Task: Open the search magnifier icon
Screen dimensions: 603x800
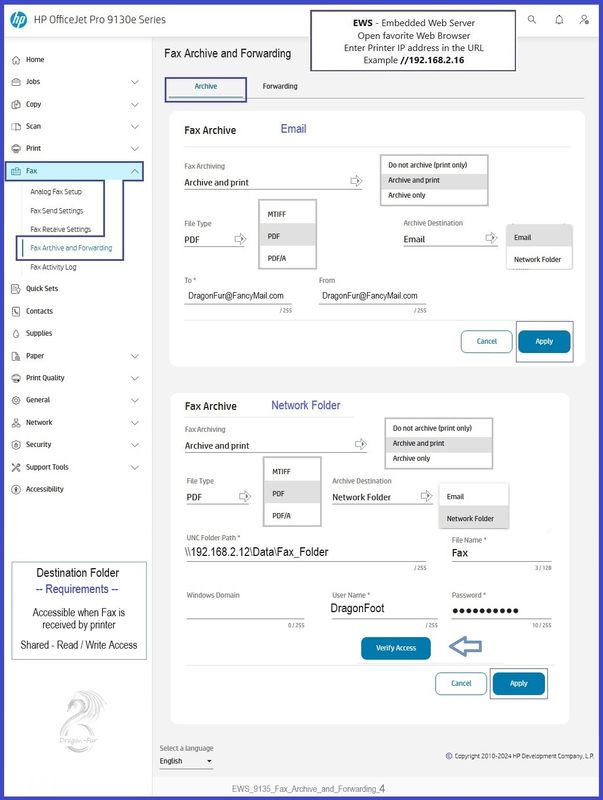Action: point(532,19)
